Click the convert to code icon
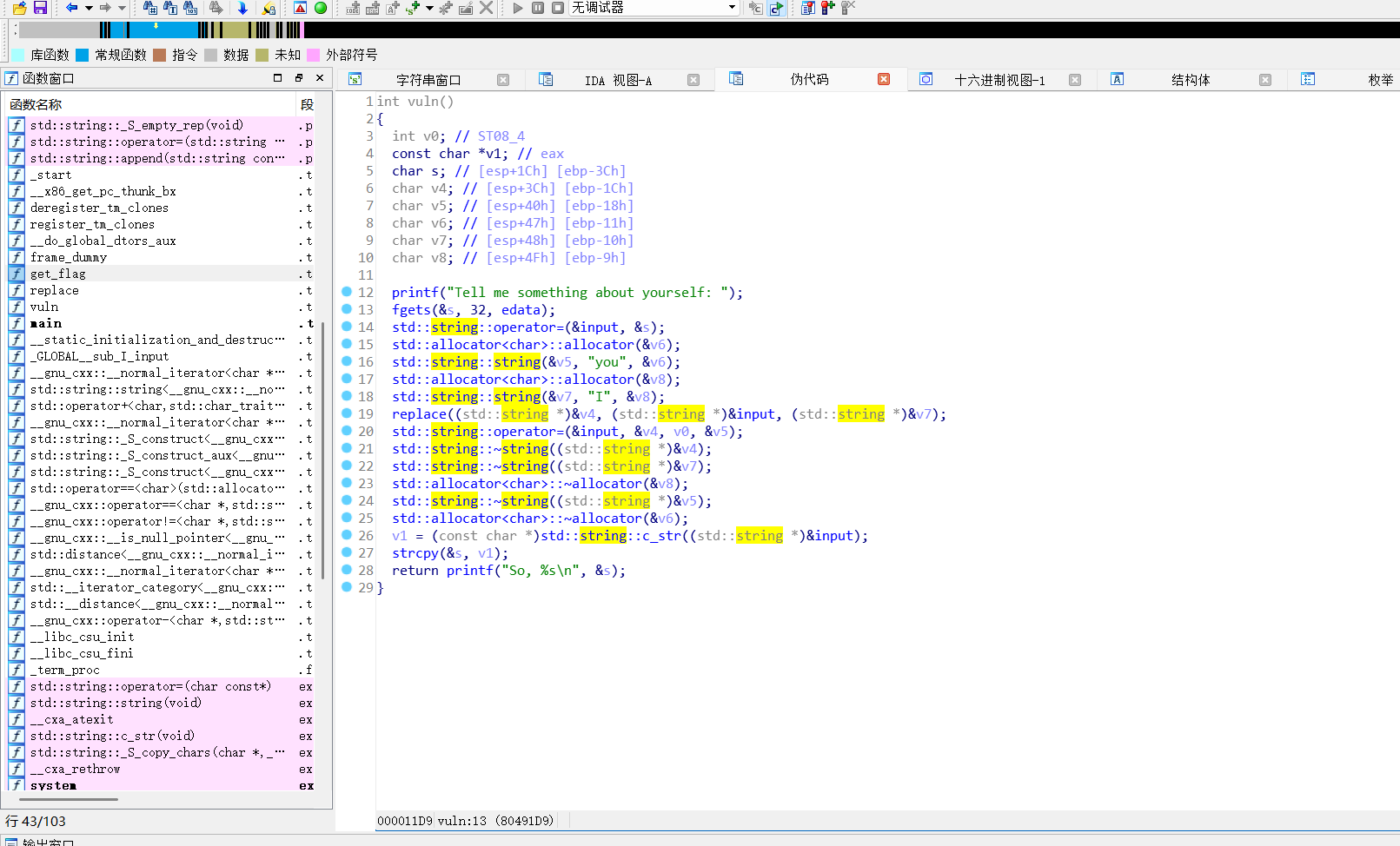Image resolution: width=1400 pixels, height=846 pixels. pos(353,8)
